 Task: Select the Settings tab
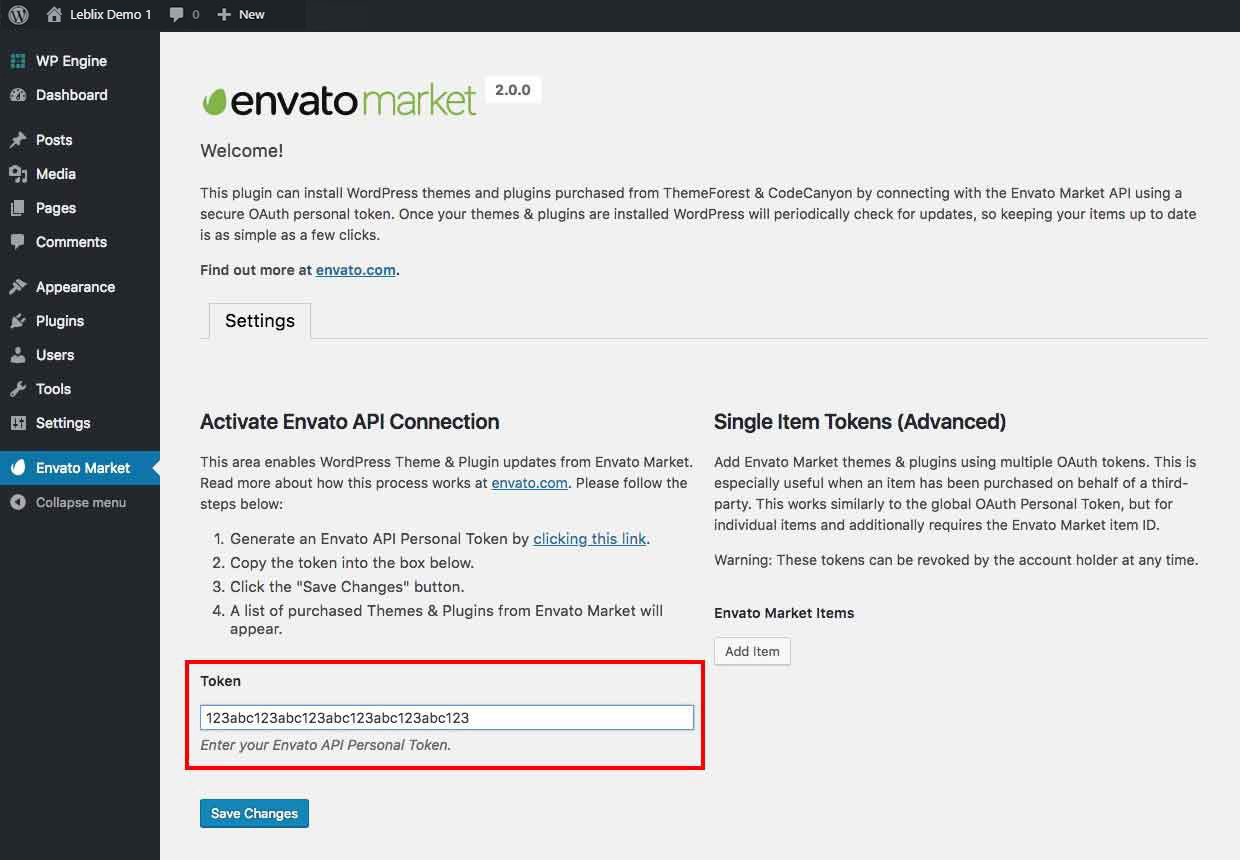[259, 321]
